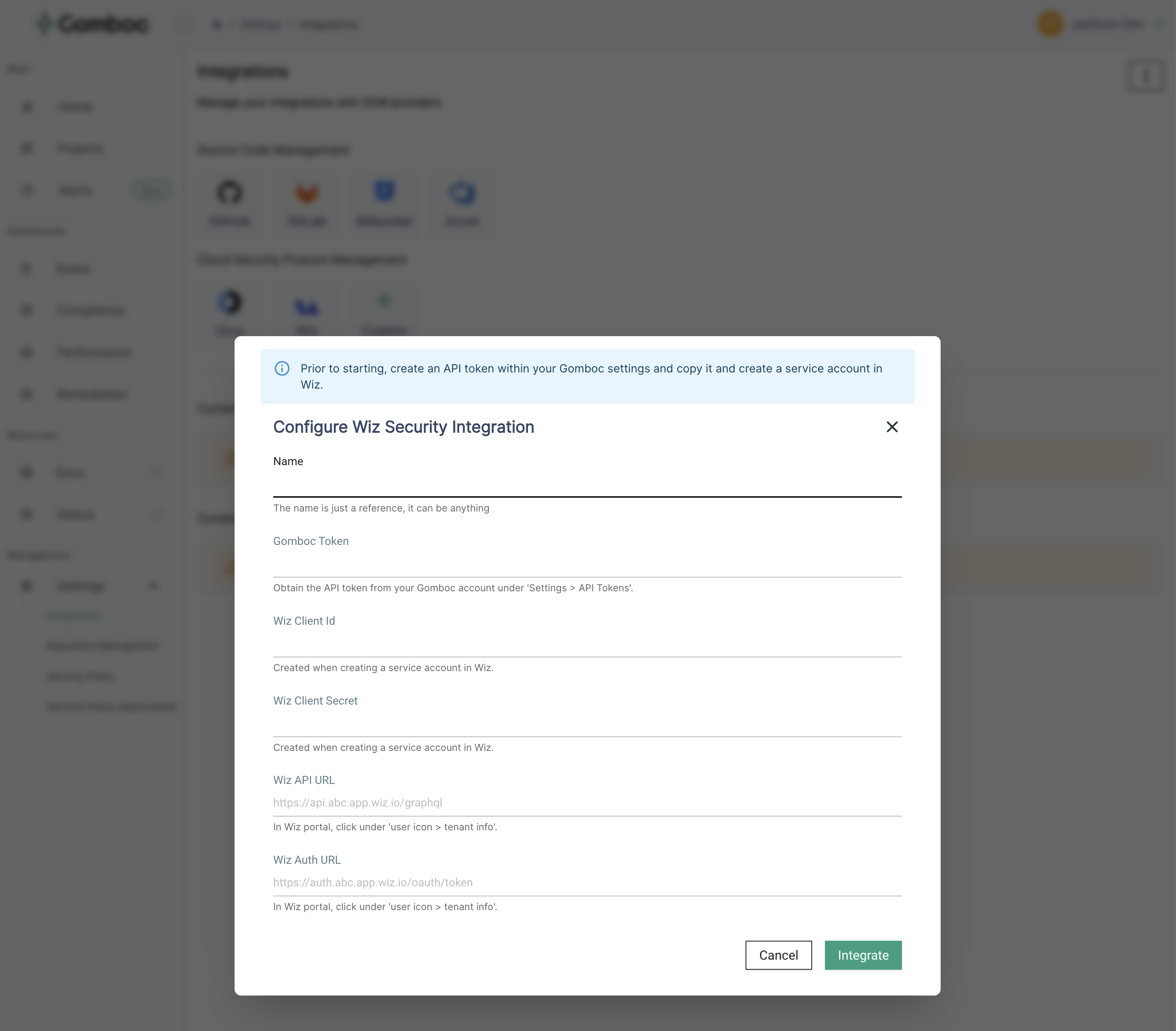Click the Wiz API URL input

point(588,803)
